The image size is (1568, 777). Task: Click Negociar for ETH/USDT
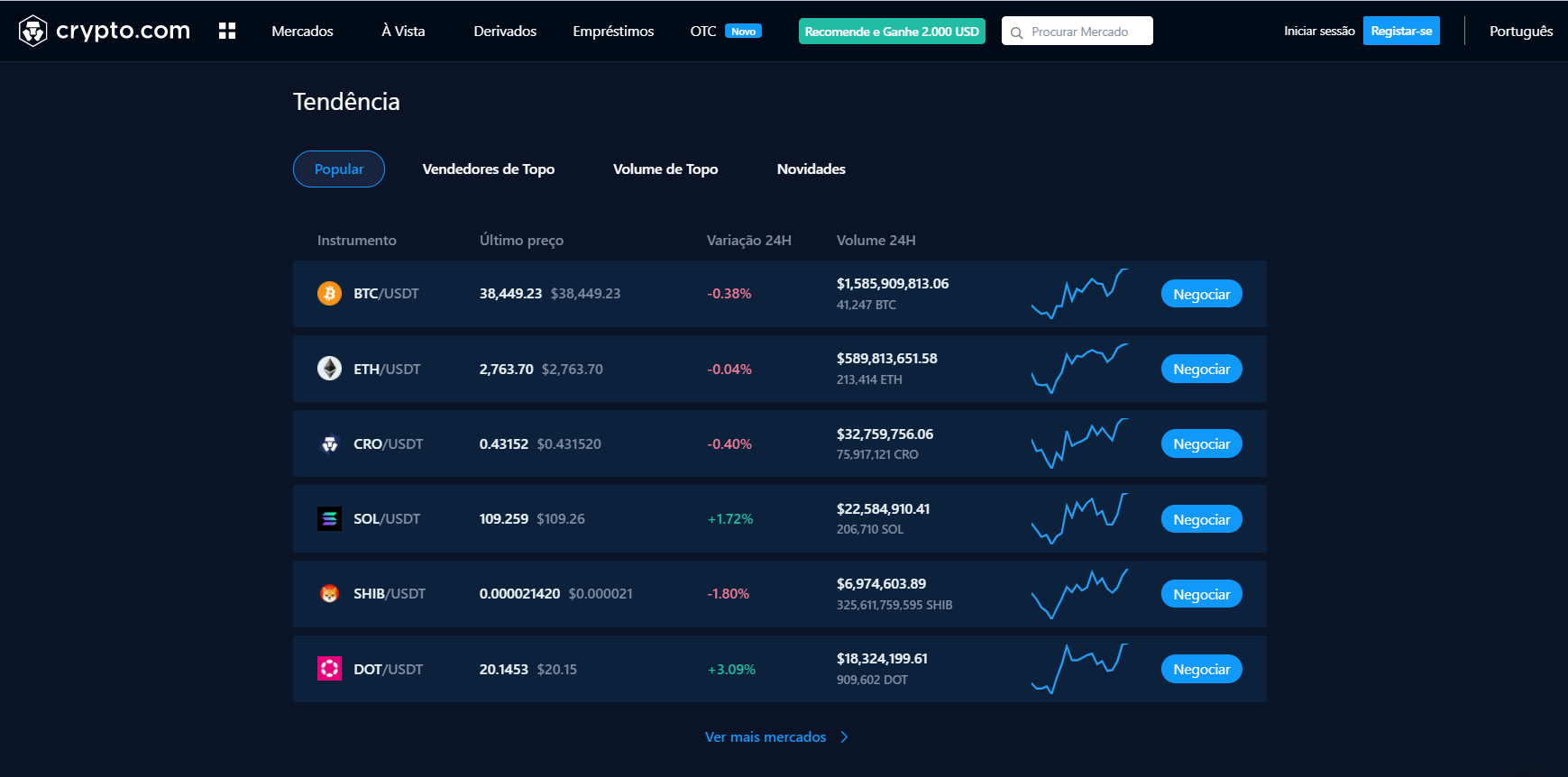[1202, 369]
